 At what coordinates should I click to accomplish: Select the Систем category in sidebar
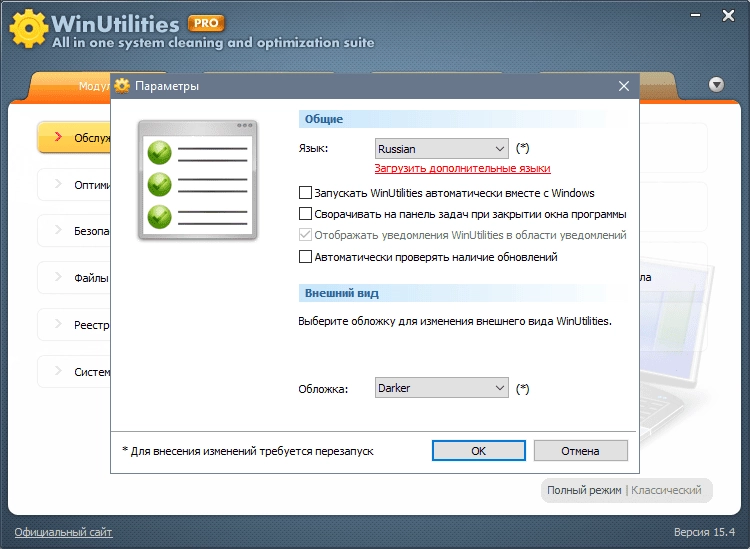74,372
